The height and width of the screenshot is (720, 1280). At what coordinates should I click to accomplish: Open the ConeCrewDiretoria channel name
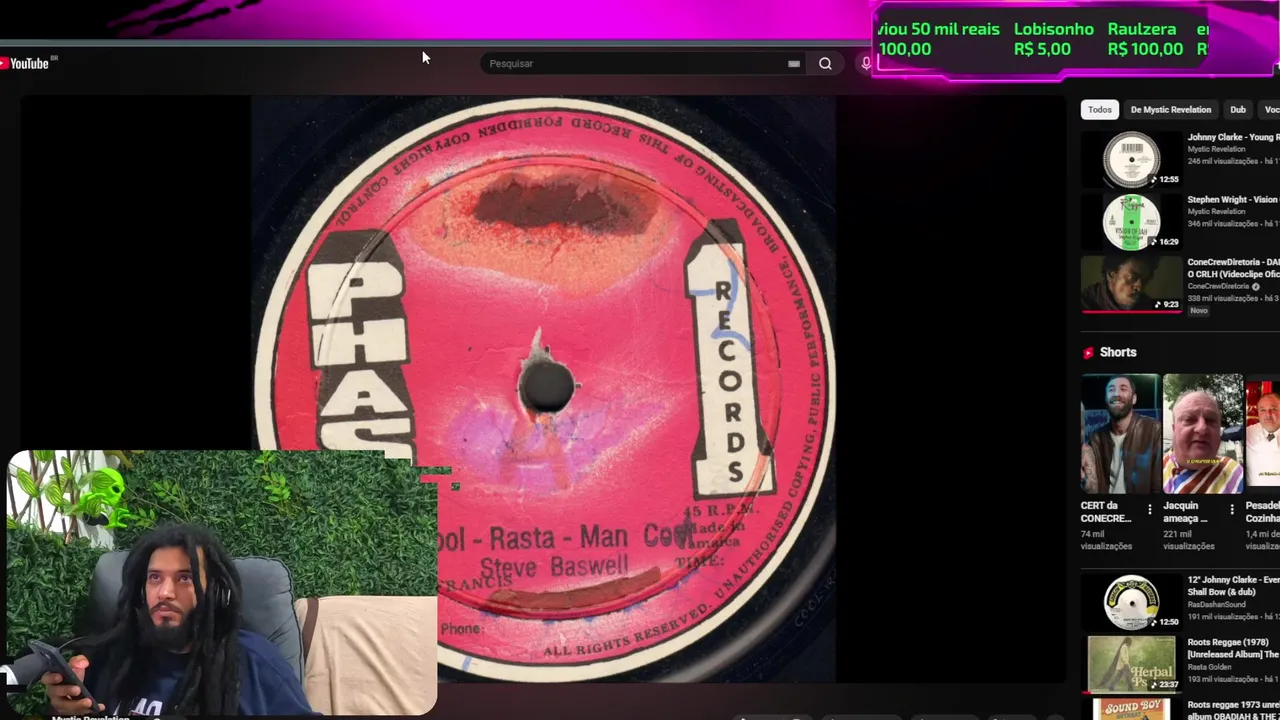(1219, 286)
